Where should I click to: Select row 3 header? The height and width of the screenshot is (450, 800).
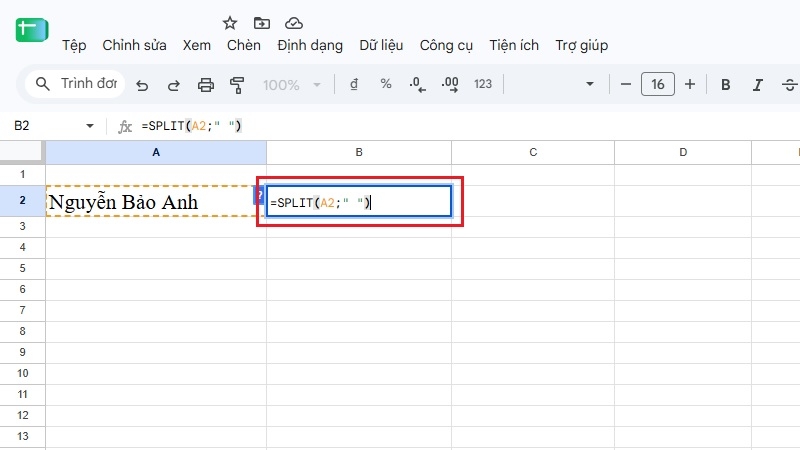pos(22,227)
